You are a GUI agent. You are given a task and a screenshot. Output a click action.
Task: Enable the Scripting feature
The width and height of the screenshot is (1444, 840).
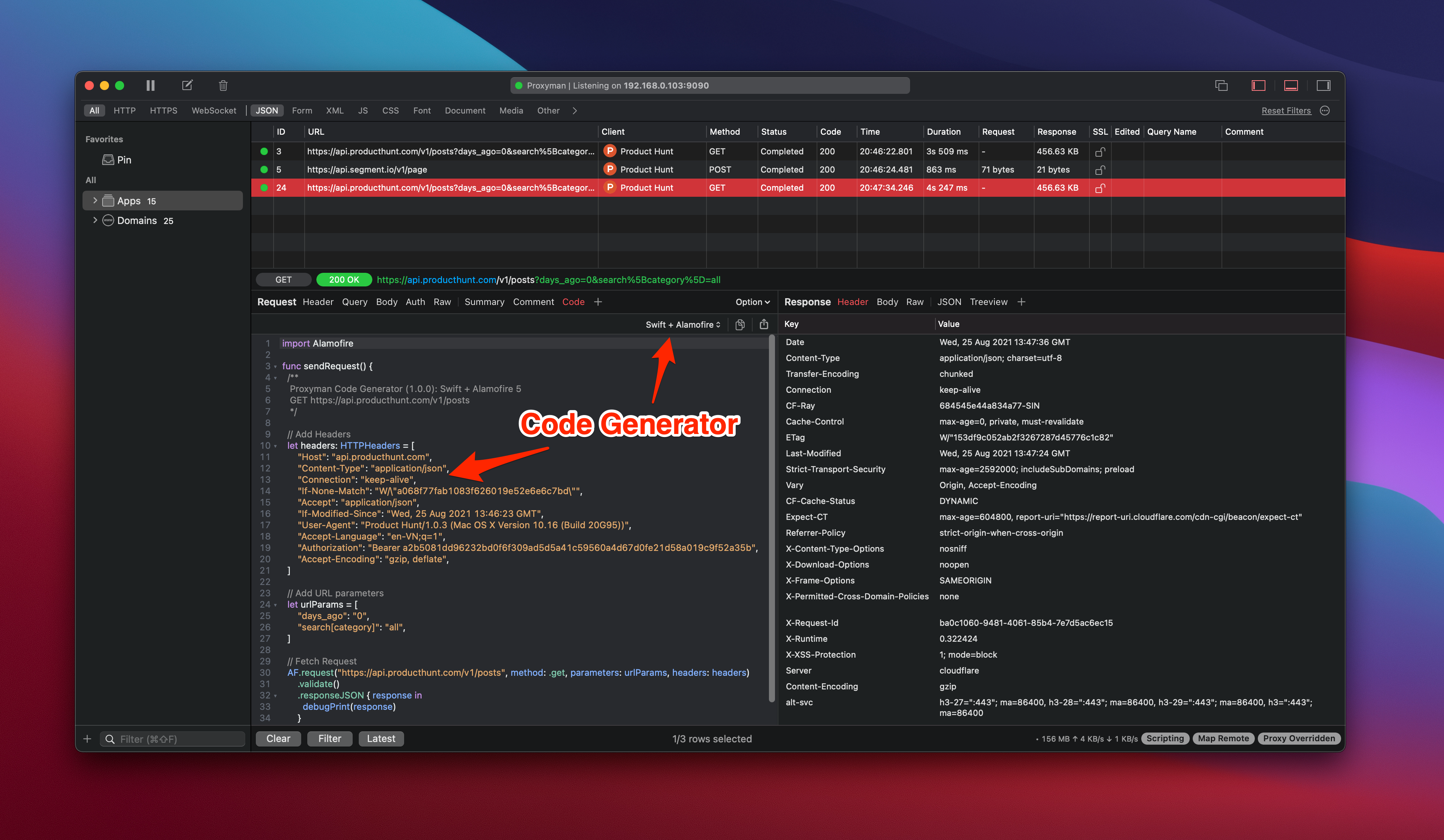click(1165, 738)
